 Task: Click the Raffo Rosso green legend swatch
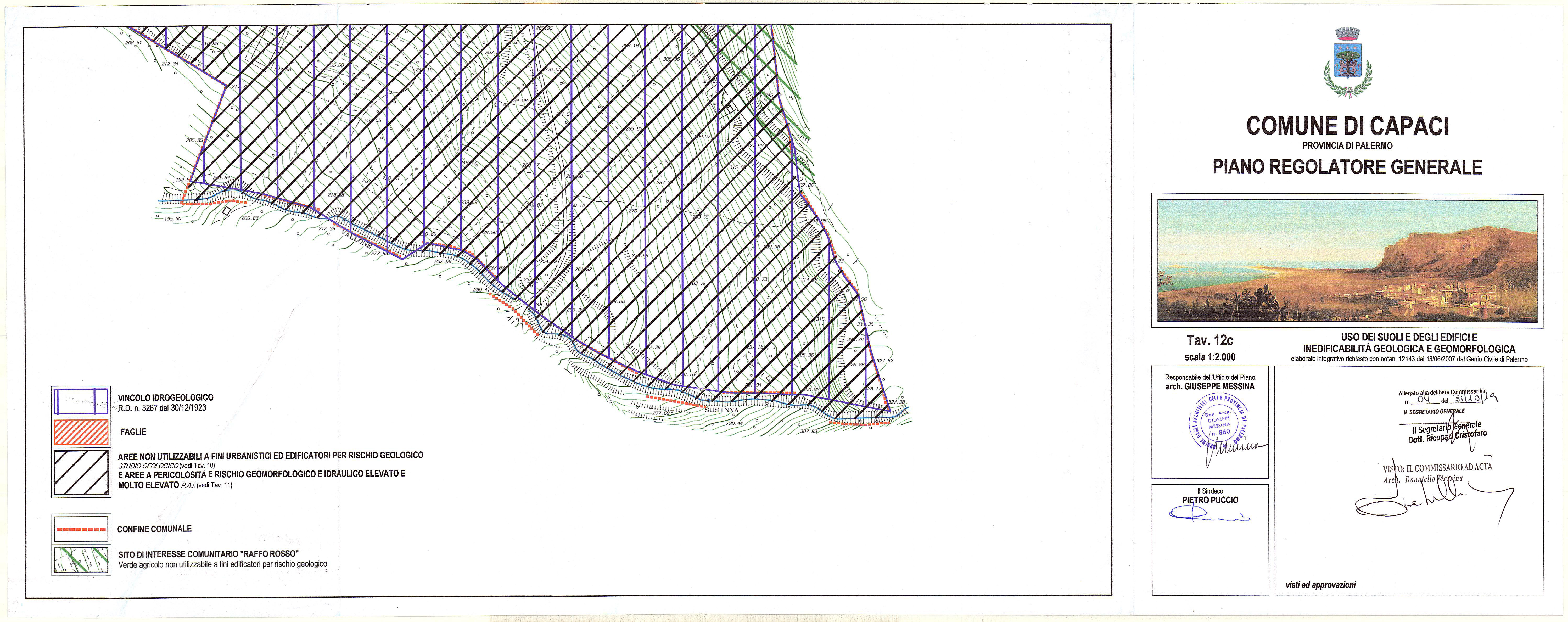(x=81, y=560)
